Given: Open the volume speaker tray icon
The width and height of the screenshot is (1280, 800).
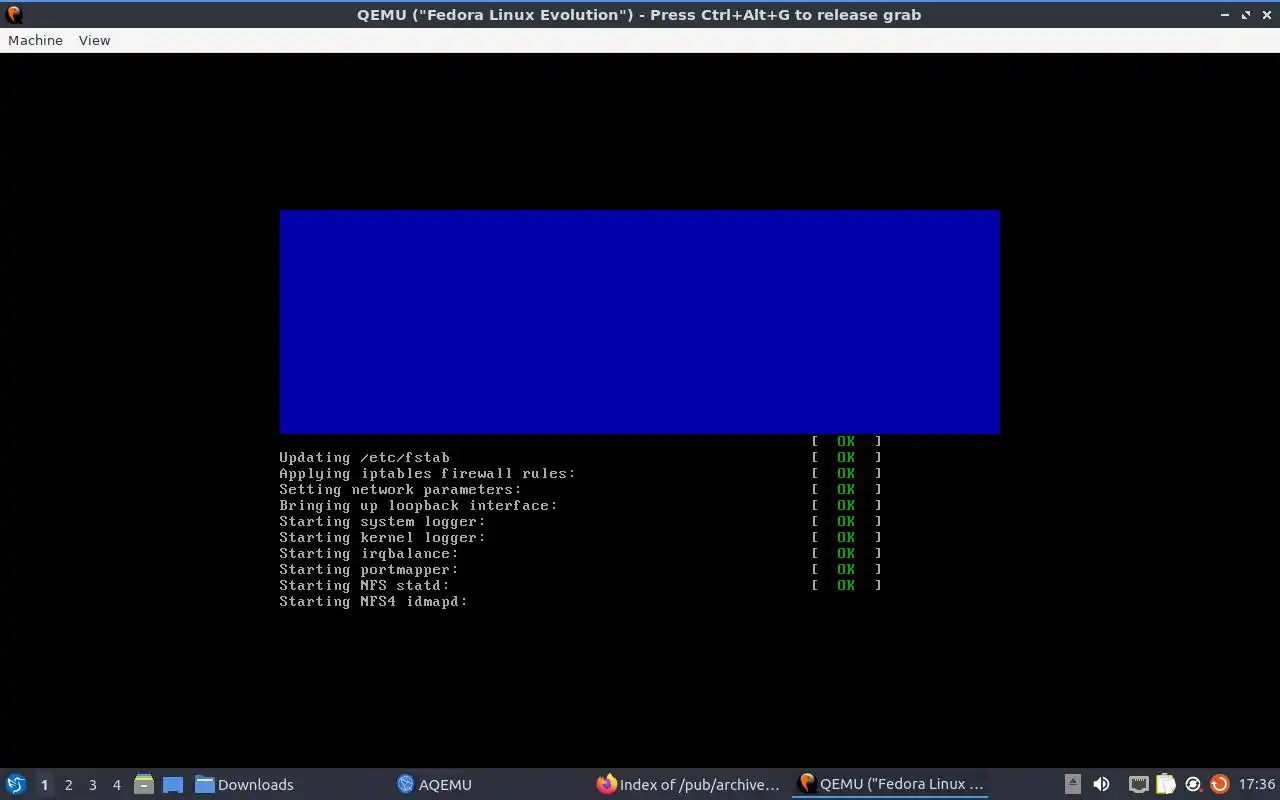Looking at the screenshot, I should 1101,784.
